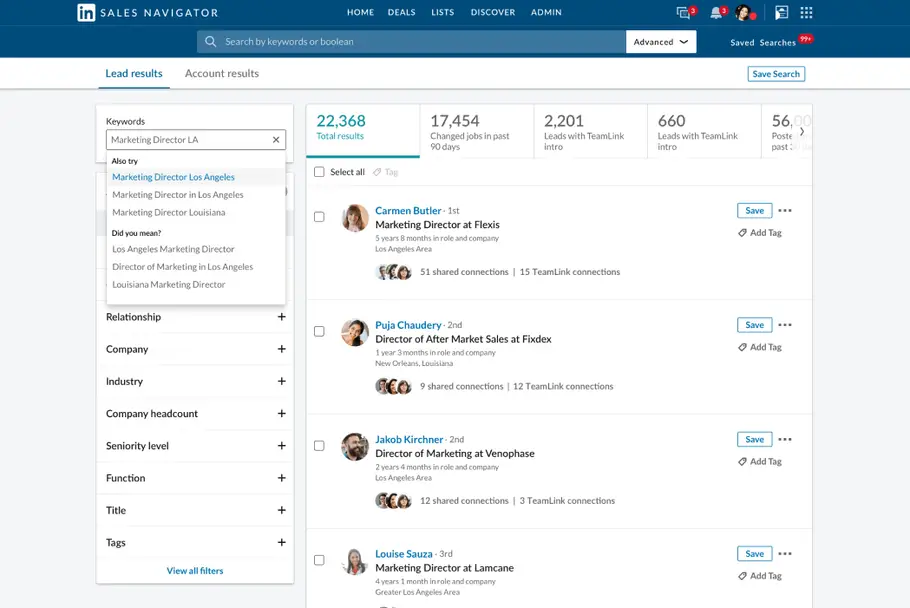Image resolution: width=910 pixels, height=608 pixels.
Task: Click the search magnifier icon
Action: 210,42
